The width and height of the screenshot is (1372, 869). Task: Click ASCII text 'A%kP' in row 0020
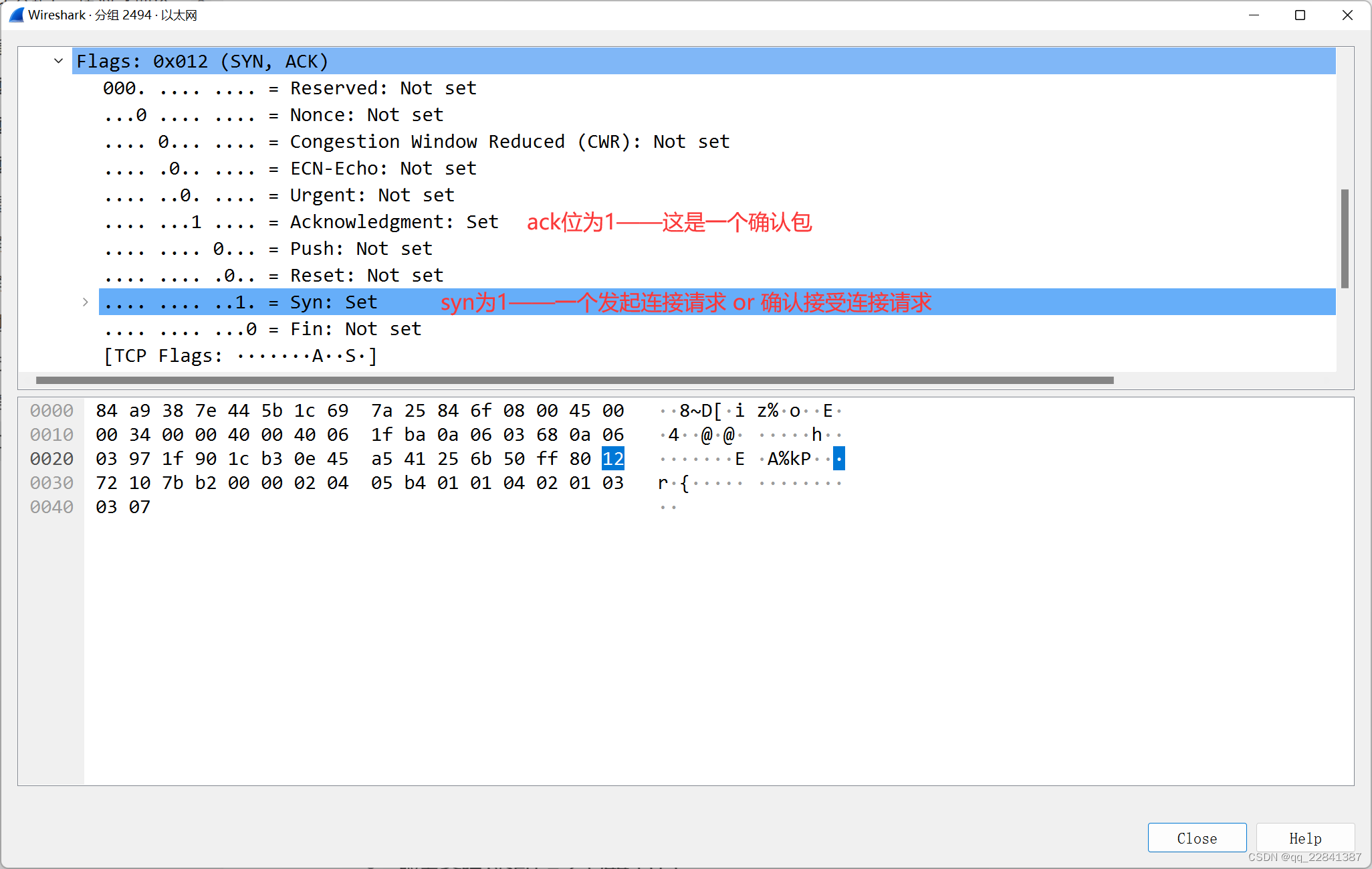[x=789, y=459]
